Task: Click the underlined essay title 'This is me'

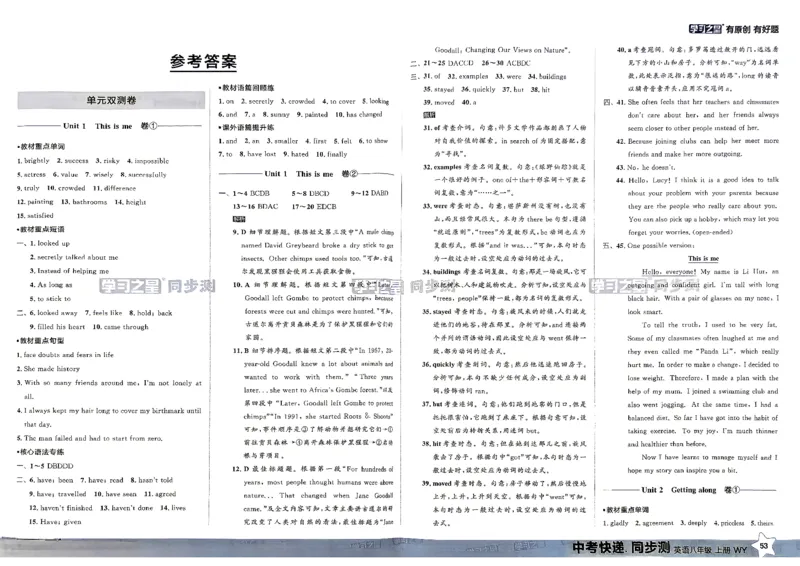Action: (x=704, y=259)
